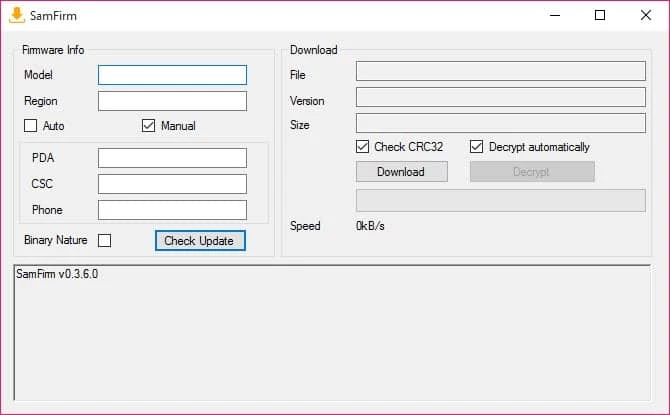Click inside the log output area
The image size is (670, 415).
coord(334,335)
